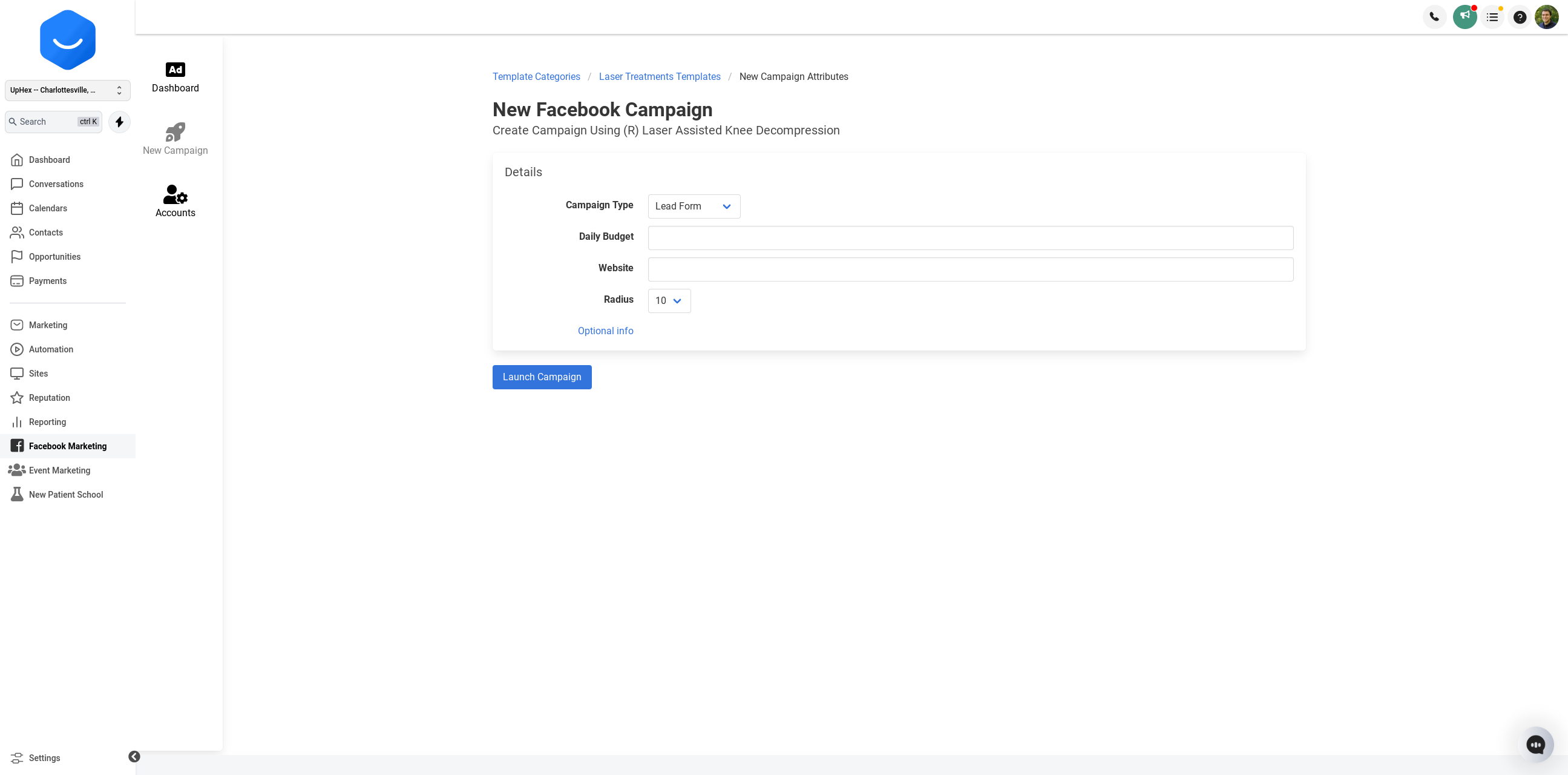Viewport: 1568px width, 775px height.
Task: Open Dashboard in the left sidebar
Action: (x=68, y=159)
